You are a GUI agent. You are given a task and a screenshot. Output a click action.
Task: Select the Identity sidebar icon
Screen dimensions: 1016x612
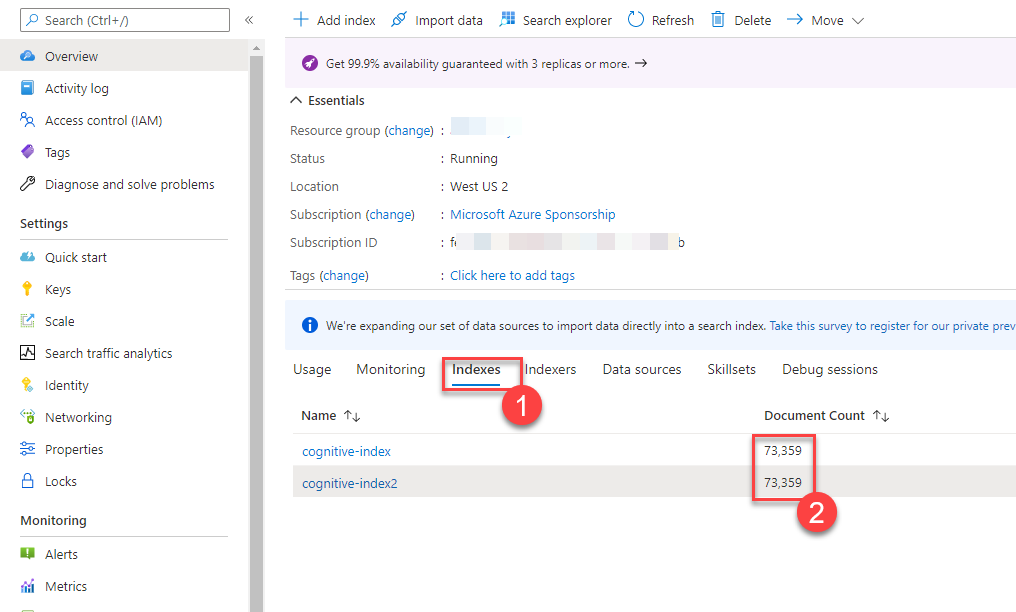coord(28,385)
